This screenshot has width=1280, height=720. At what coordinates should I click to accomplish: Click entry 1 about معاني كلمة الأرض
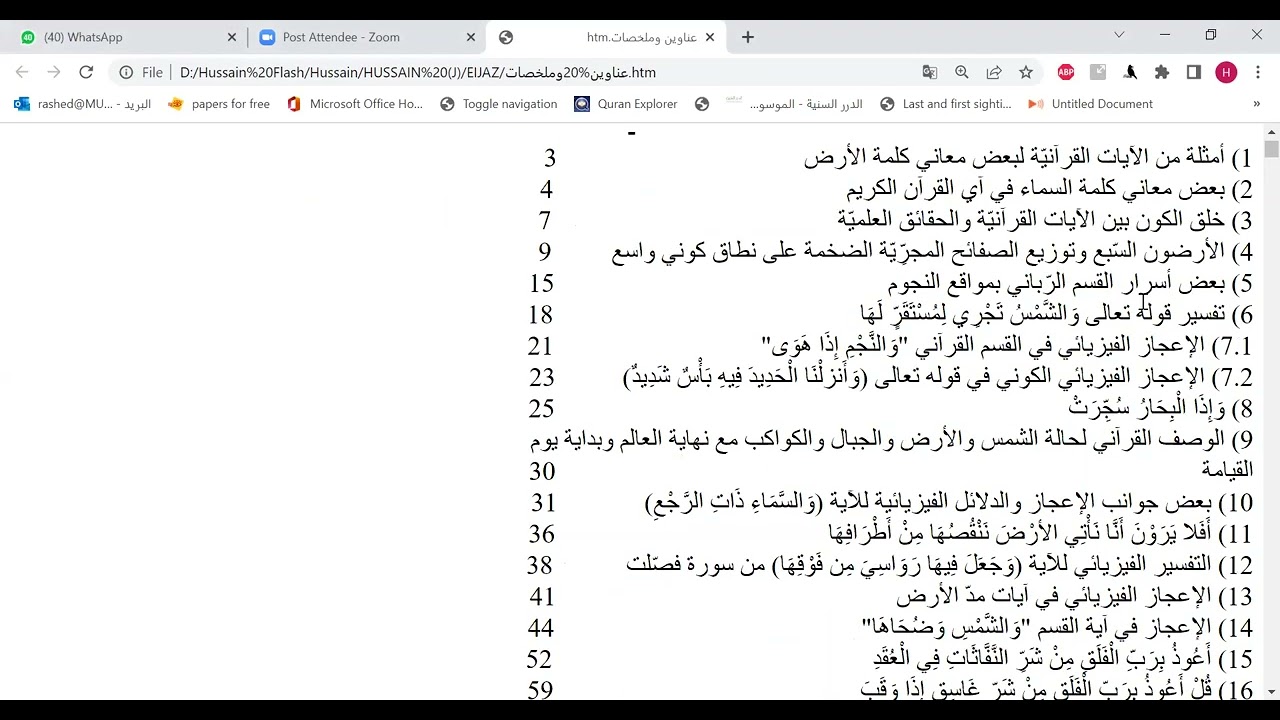click(x=1028, y=158)
